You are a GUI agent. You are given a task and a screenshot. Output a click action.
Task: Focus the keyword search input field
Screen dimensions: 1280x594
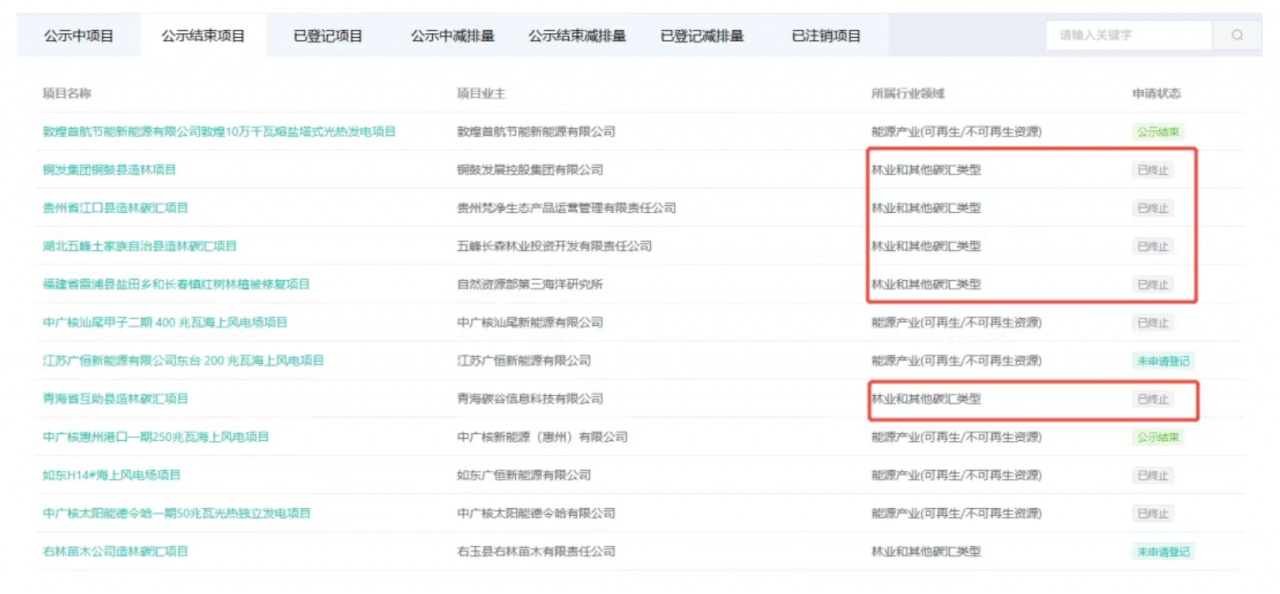[x=1129, y=35]
